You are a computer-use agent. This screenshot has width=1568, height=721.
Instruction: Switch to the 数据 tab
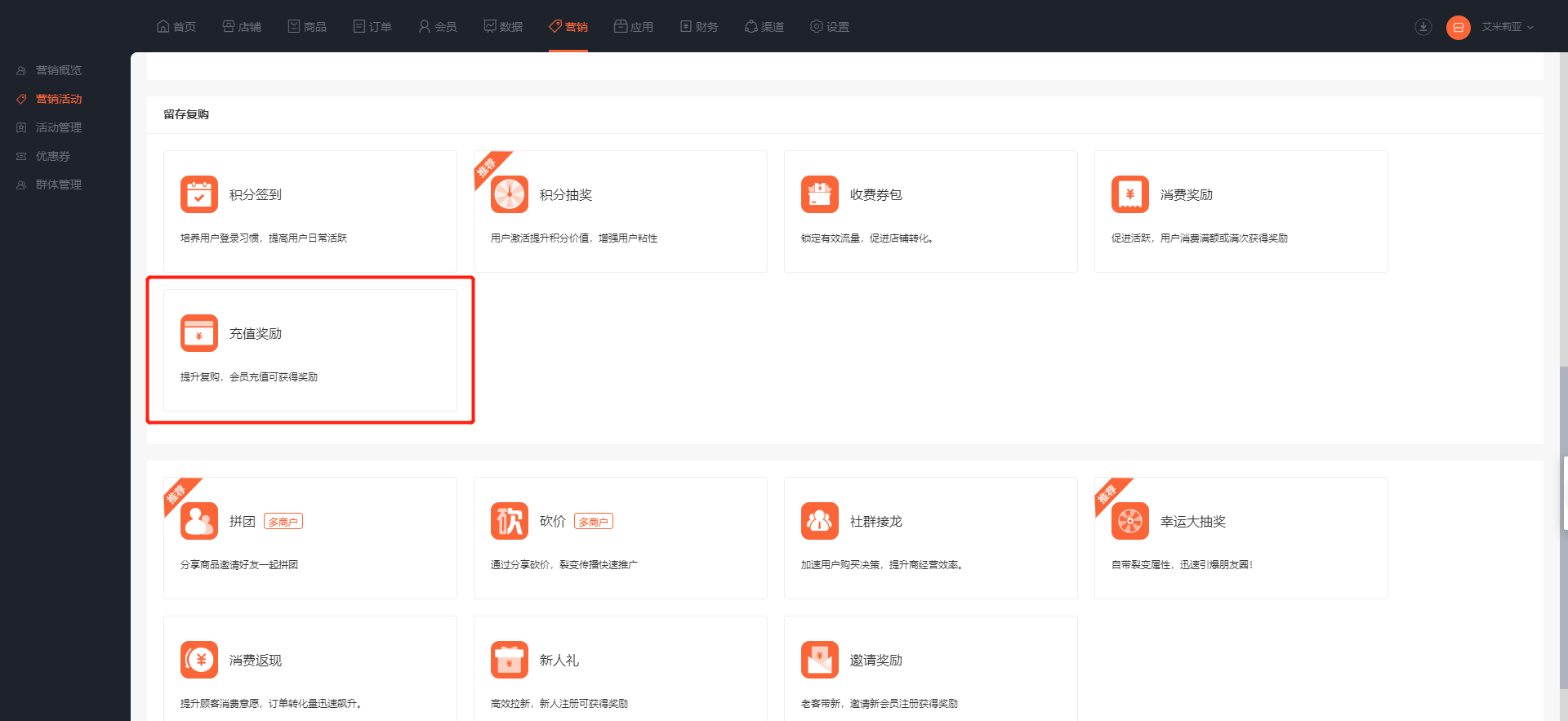tap(503, 27)
